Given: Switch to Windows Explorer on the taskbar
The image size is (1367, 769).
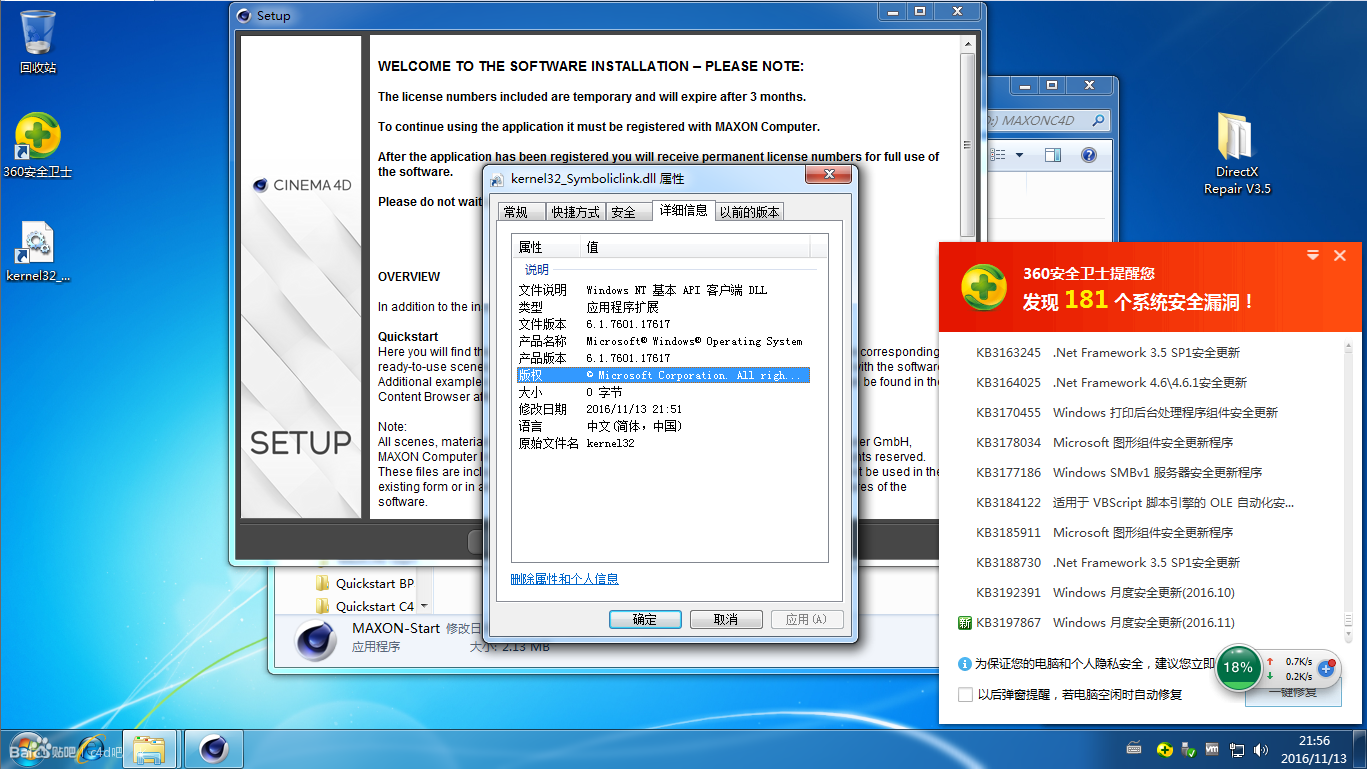Looking at the screenshot, I should (x=150, y=749).
